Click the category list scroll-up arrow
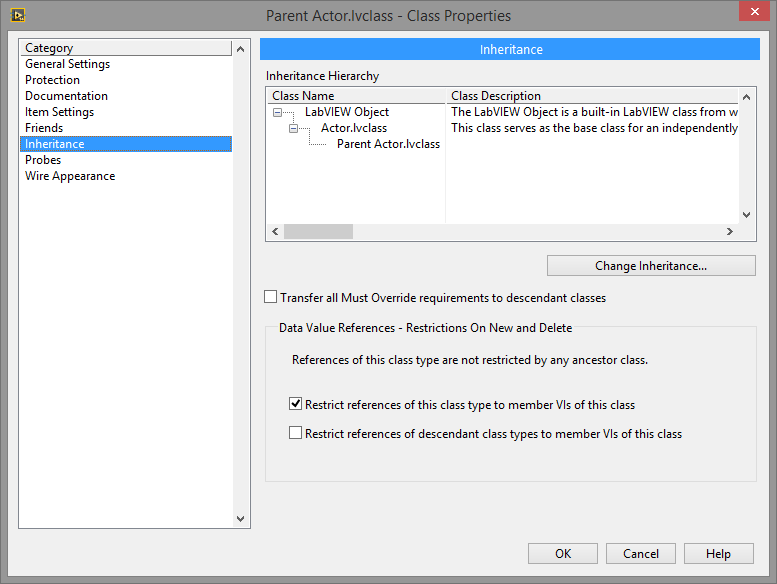 [240, 49]
